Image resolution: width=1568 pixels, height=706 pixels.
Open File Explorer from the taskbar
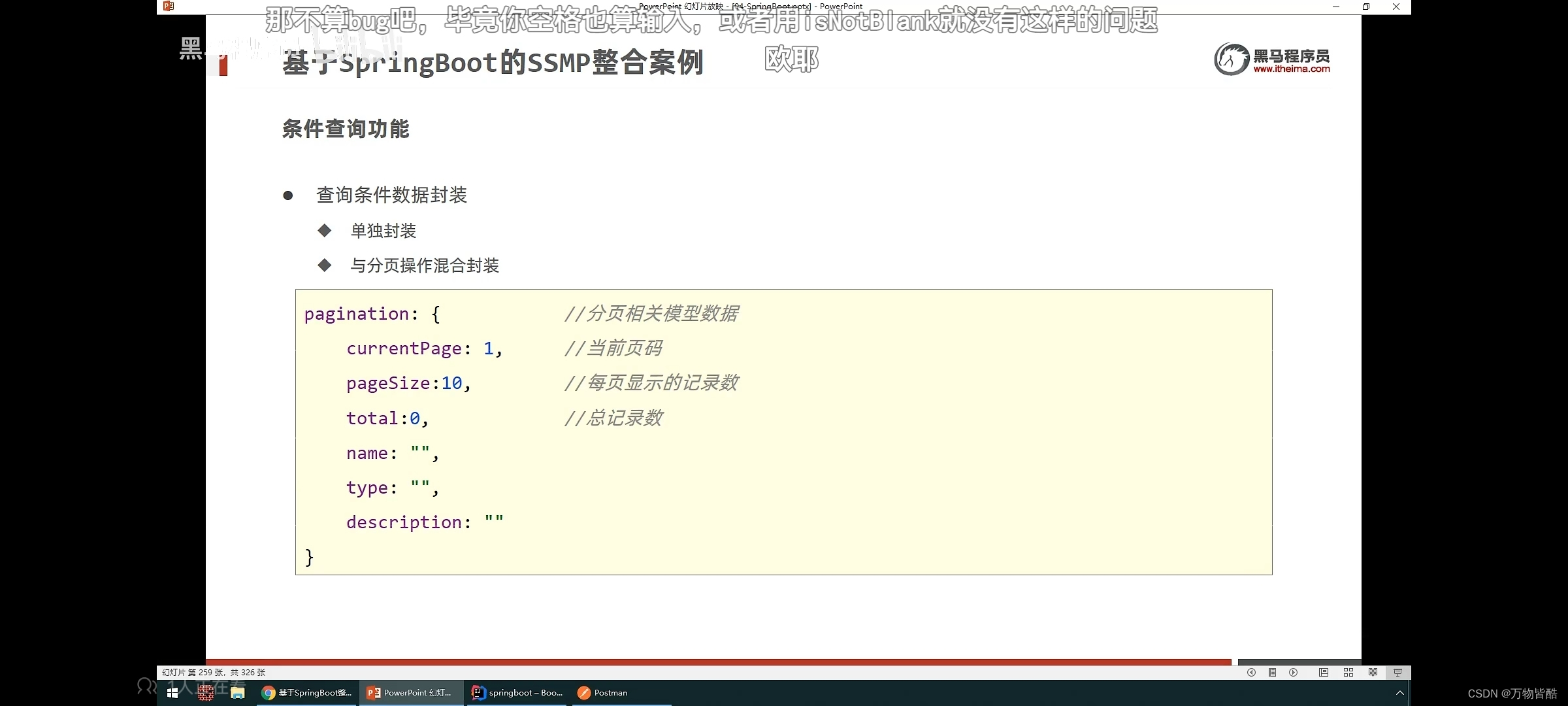237,693
